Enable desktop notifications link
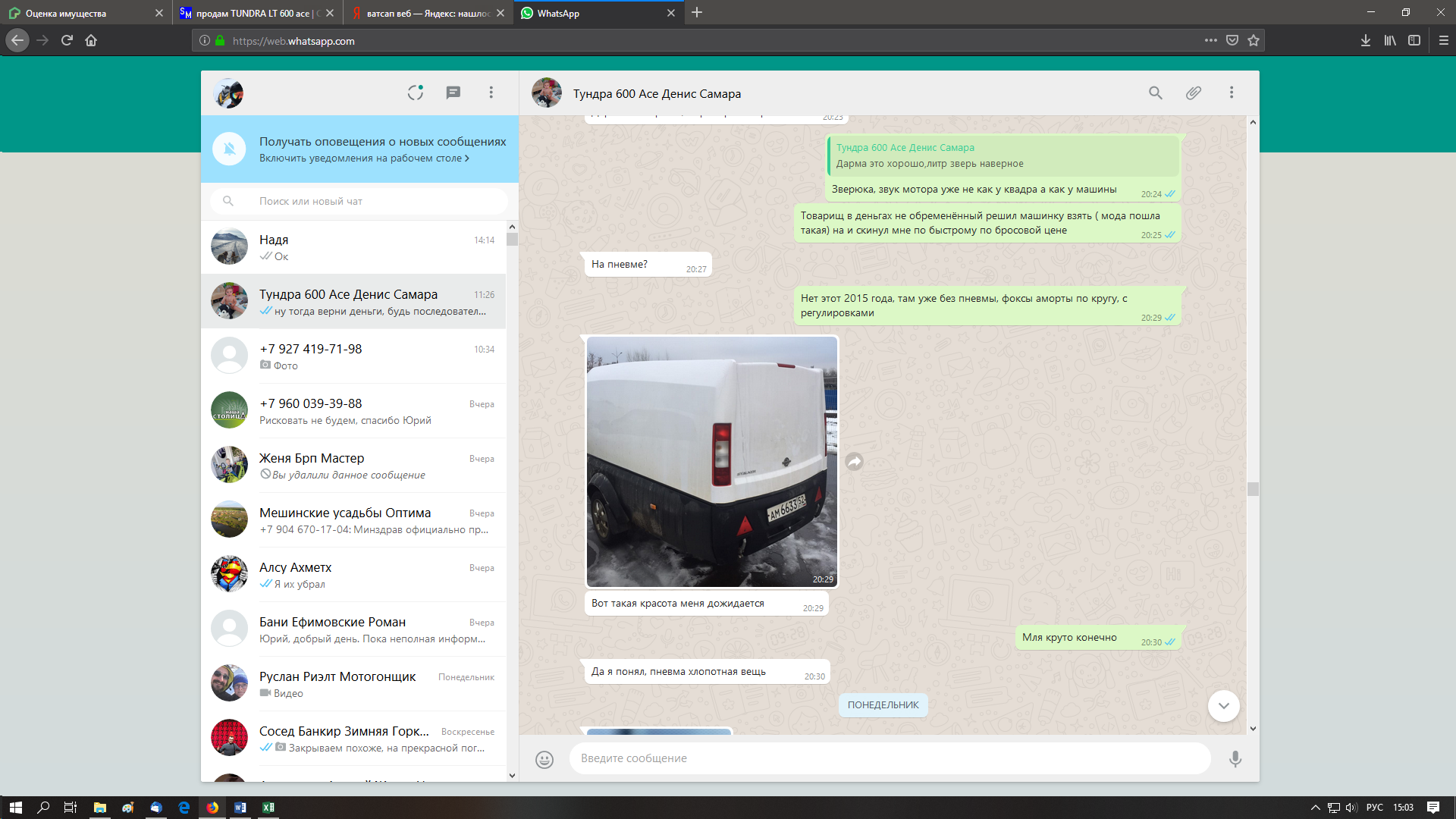The width and height of the screenshot is (1456, 819). 364,158
